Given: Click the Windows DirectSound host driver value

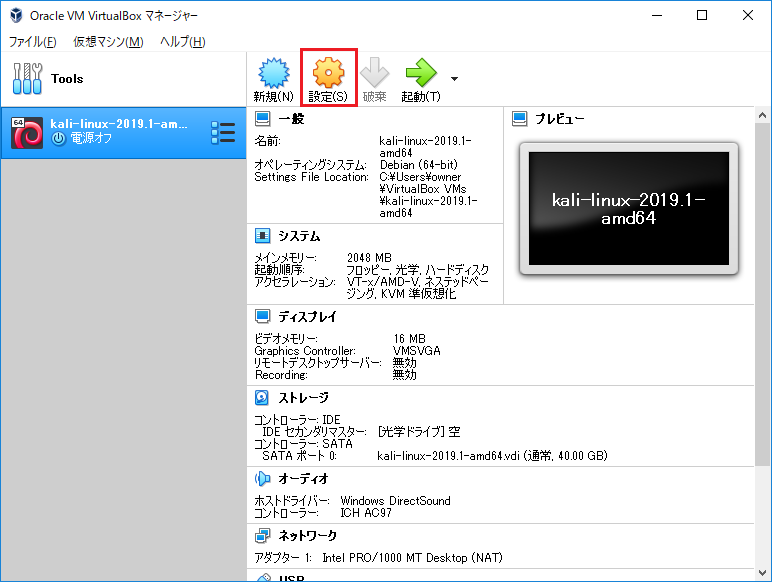Looking at the screenshot, I should [x=395, y=501].
